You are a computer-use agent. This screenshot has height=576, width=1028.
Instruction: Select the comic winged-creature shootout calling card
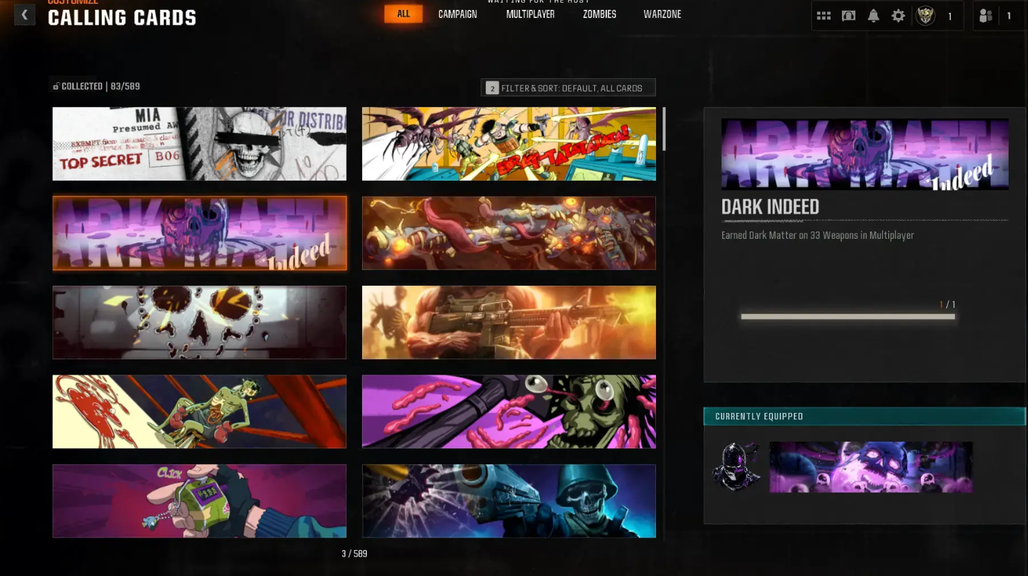click(x=509, y=144)
